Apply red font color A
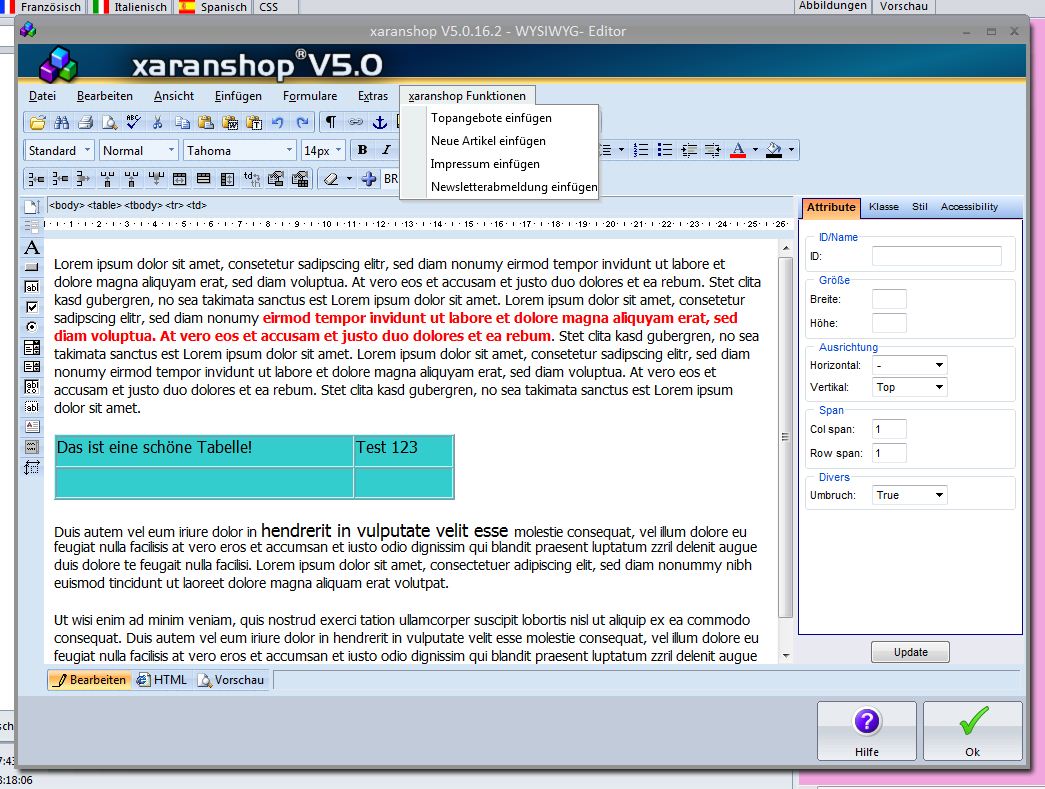Viewport: 1045px width, 789px height. (x=738, y=151)
